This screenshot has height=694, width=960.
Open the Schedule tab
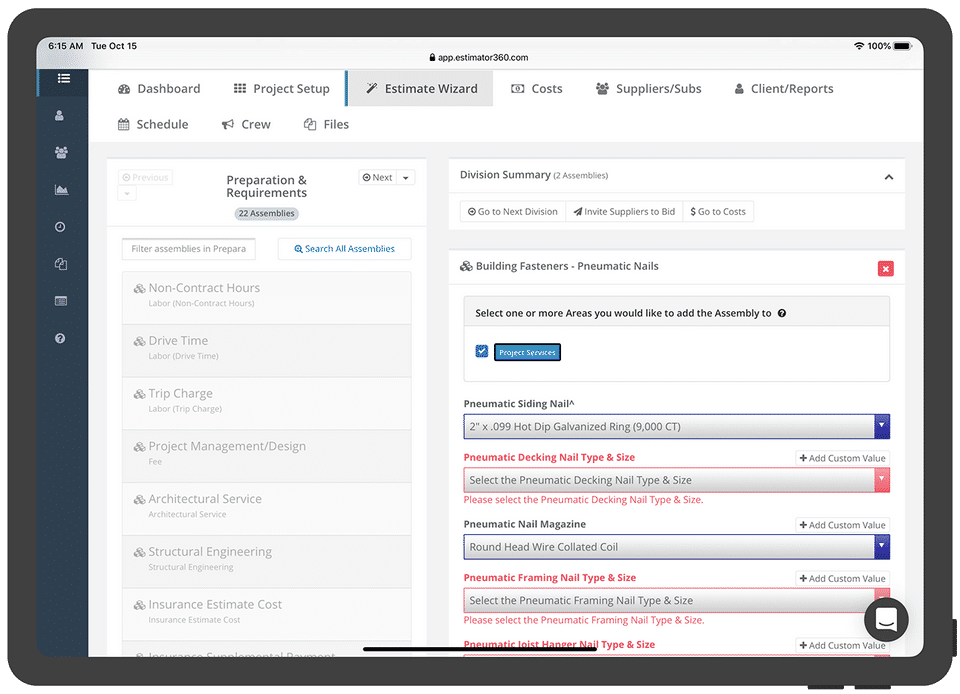click(x=152, y=124)
